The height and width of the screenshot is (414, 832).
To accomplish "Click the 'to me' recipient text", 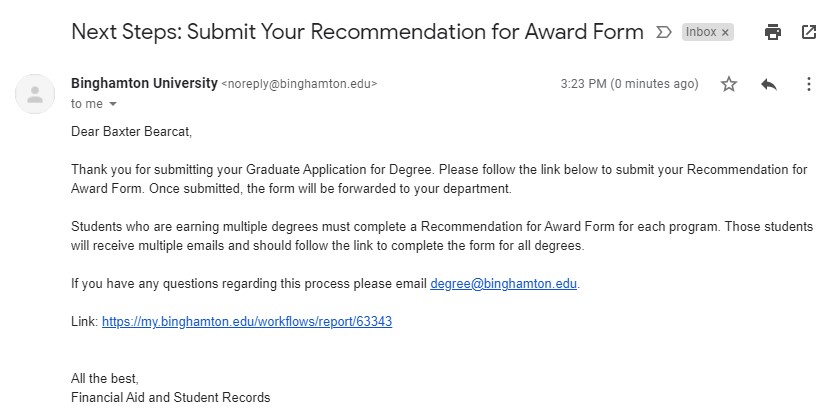I will coord(86,104).
